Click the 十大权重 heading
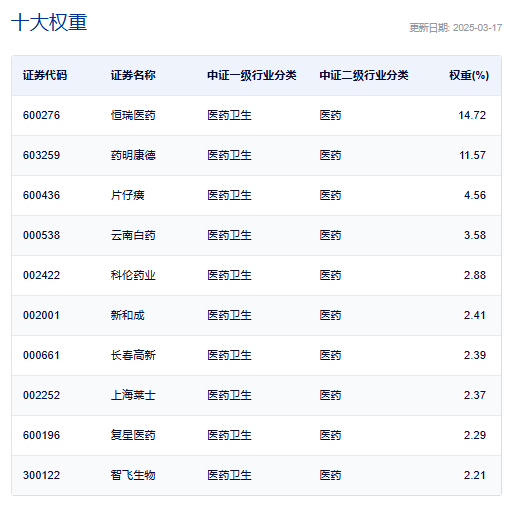 pyautogui.click(x=49, y=22)
